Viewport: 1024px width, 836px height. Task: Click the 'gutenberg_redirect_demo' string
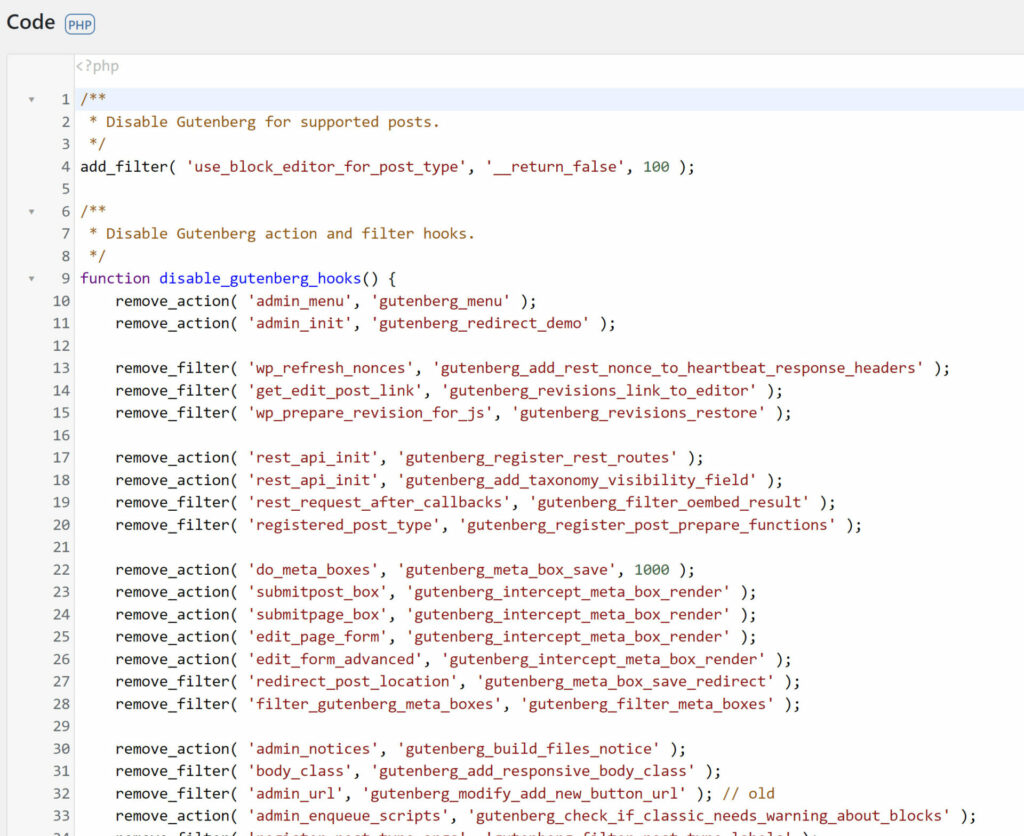pyautogui.click(x=481, y=323)
